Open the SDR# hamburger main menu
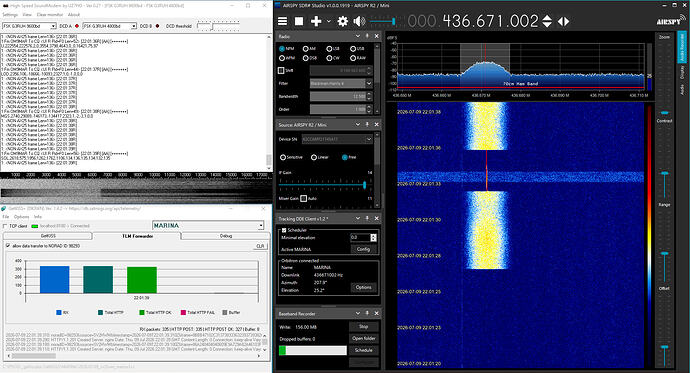Screen dimensions: 690x373 pyautogui.click(x=283, y=21)
